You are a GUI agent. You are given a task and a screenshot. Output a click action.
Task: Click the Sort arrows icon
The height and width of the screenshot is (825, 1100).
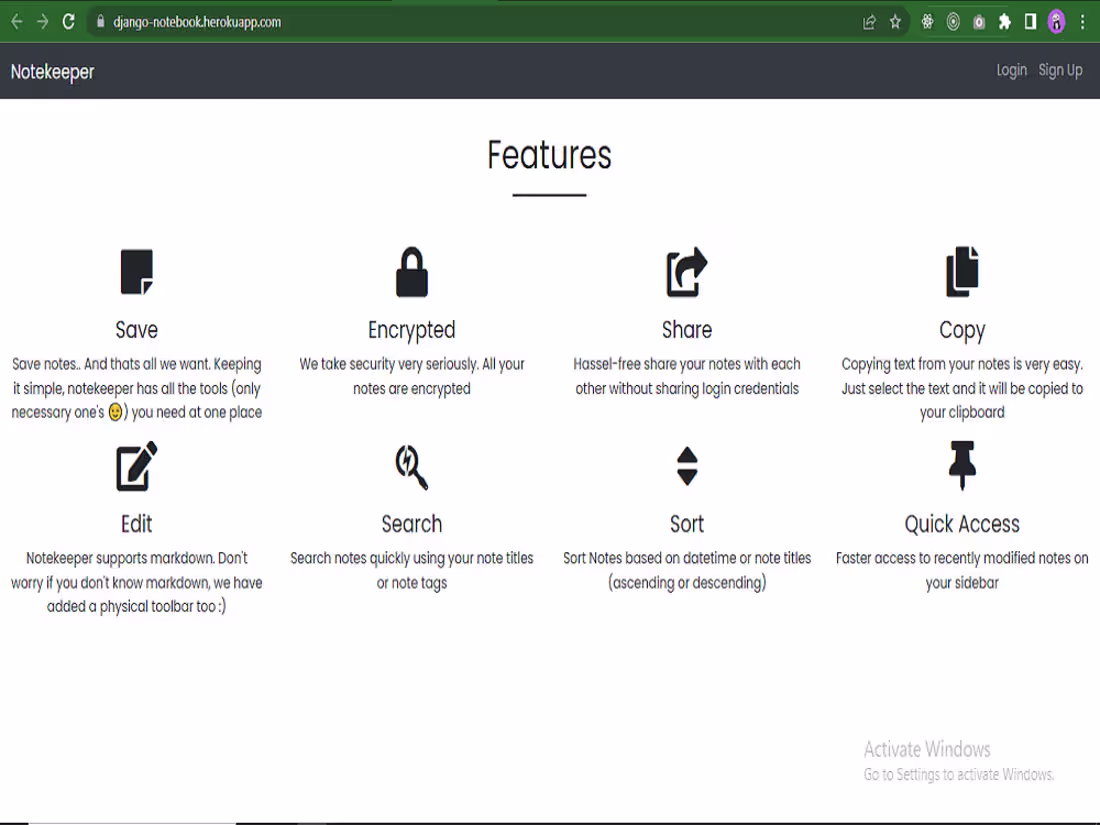tap(686, 466)
